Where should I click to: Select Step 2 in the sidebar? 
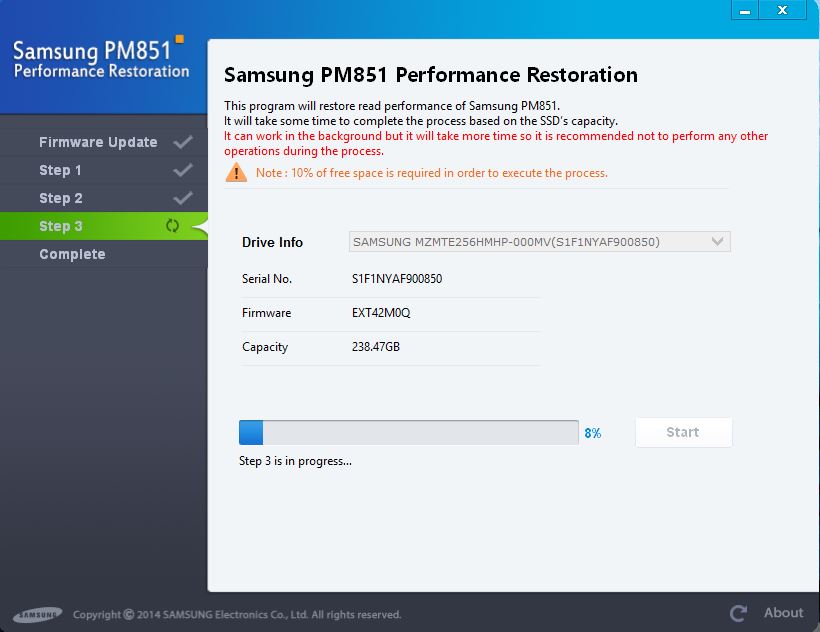(x=104, y=198)
